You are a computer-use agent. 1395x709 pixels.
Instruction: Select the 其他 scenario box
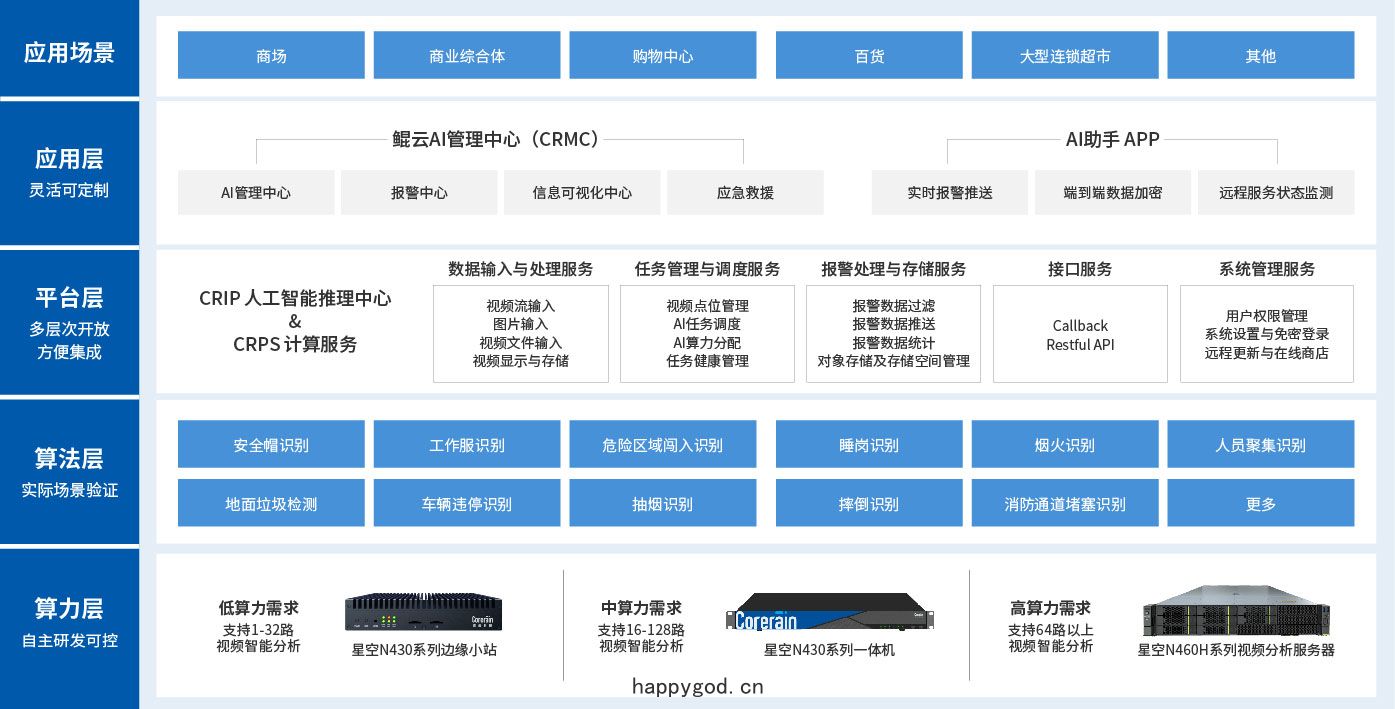point(1261,55)
